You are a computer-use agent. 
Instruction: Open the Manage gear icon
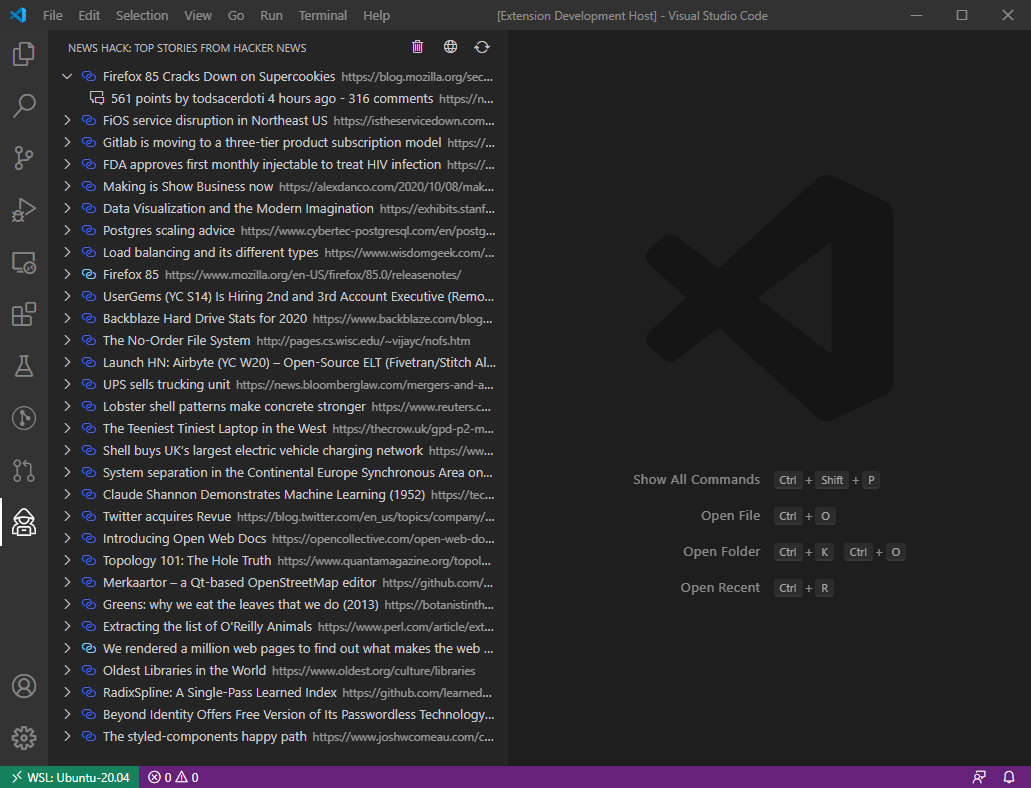(x=24, y=738)
